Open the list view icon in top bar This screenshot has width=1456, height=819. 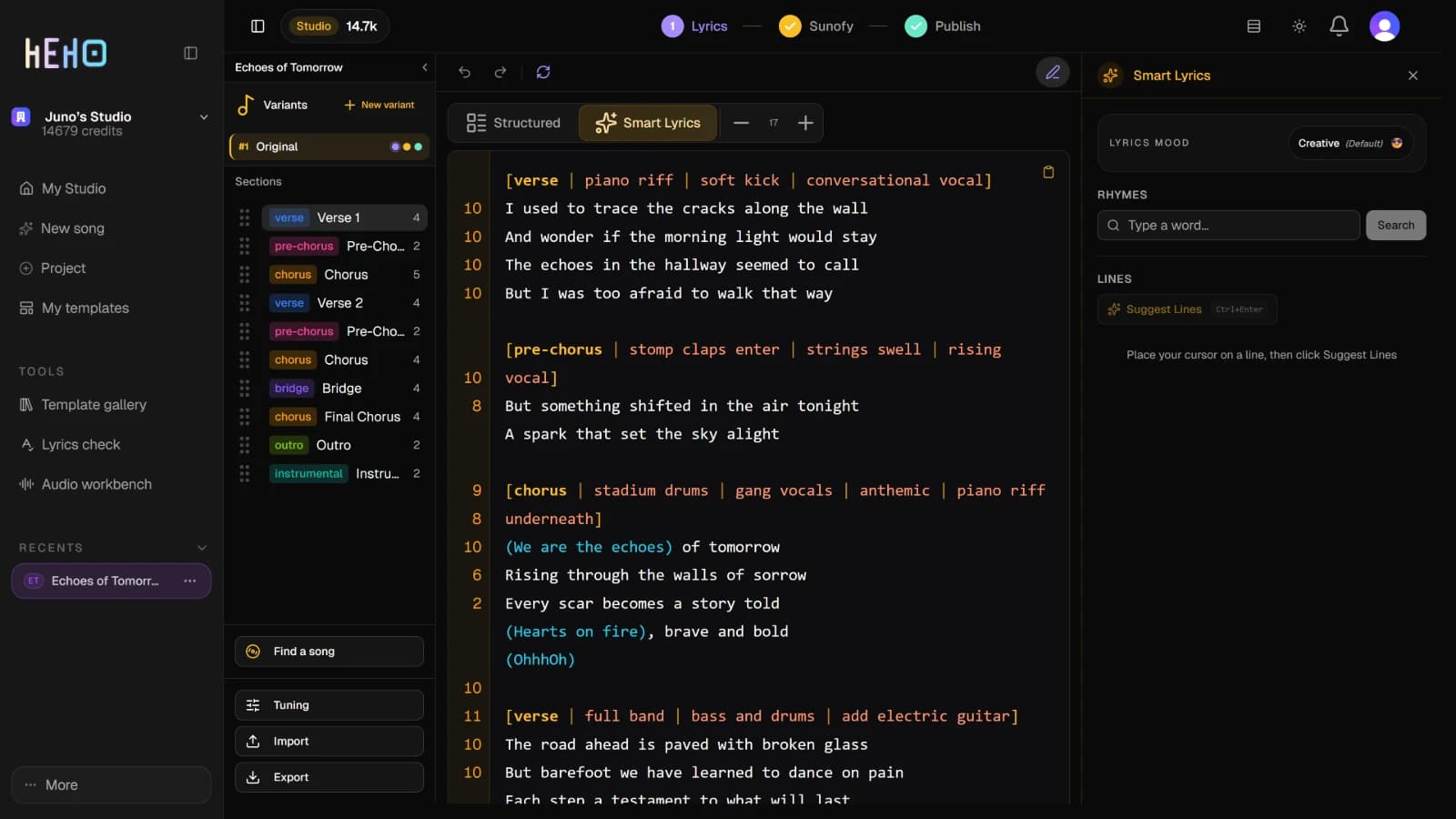click(x=1254, y=26)
